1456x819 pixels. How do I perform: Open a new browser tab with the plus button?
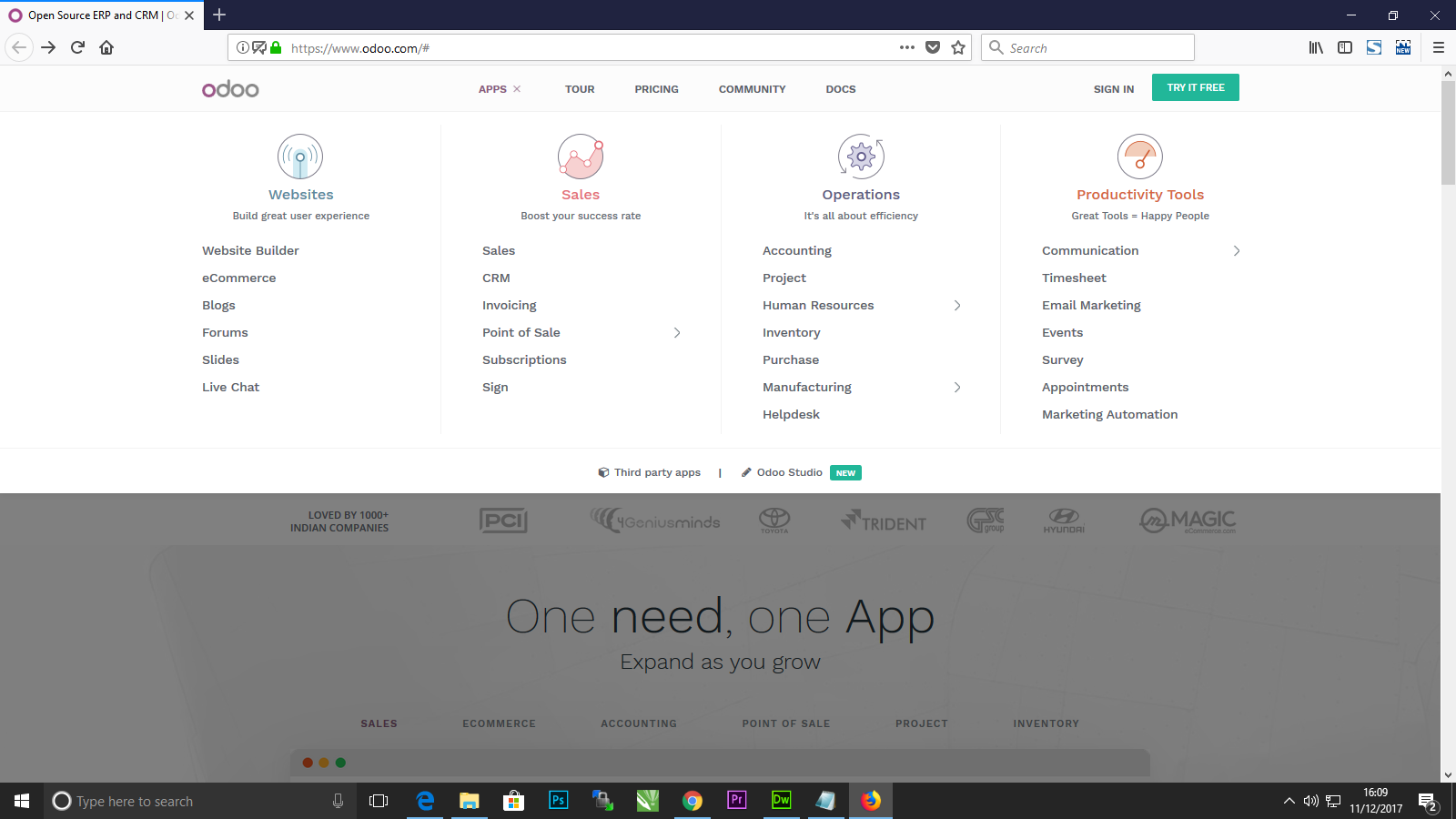click(x=219, y=15)
